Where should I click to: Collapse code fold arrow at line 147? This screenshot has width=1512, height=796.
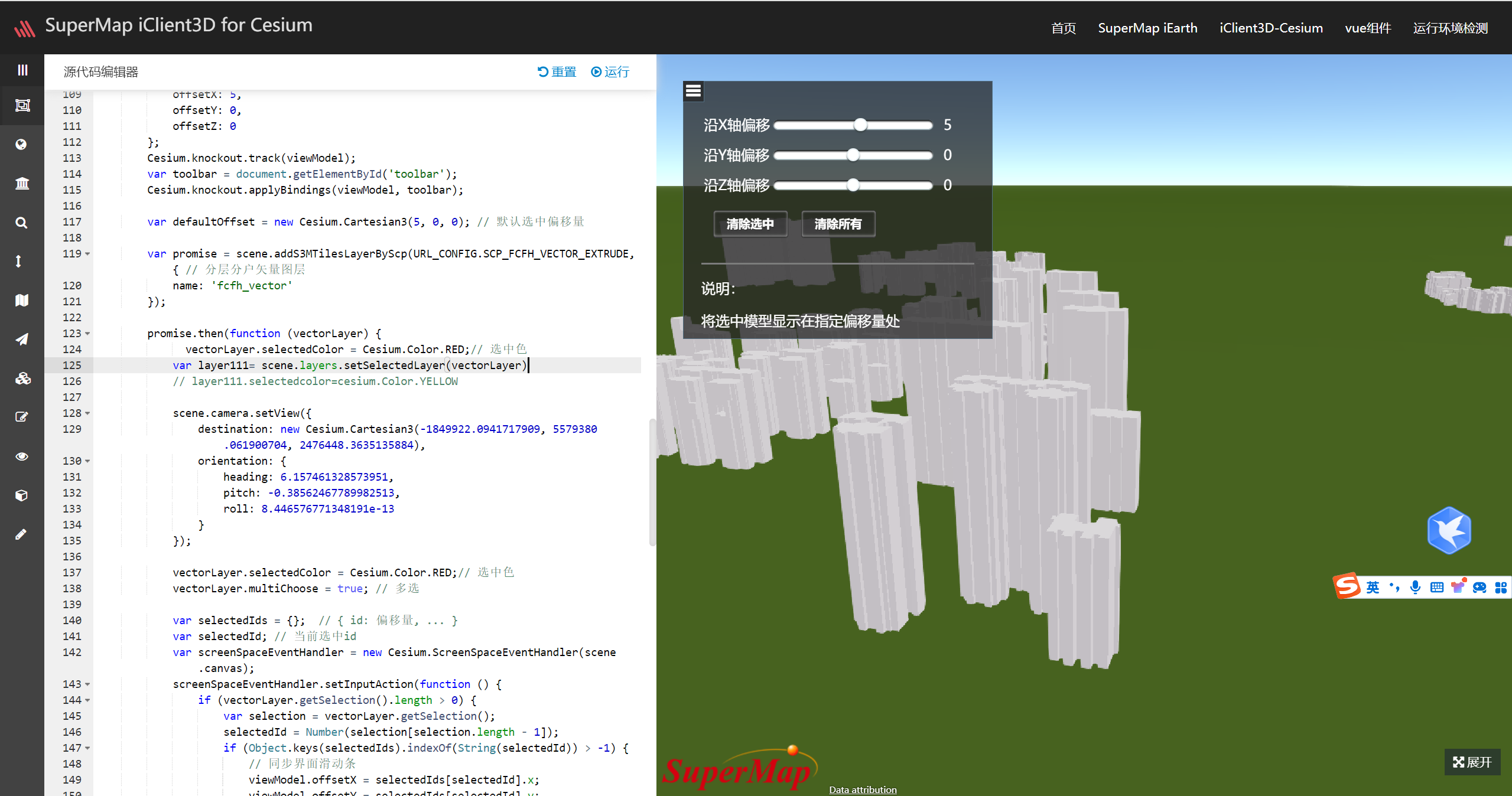point(87,748)
